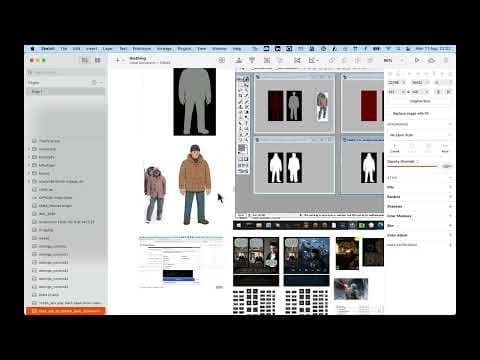The image size is (480, 360).
Task: Click Align left icon in inspector
Action: [x=410, y=73]
